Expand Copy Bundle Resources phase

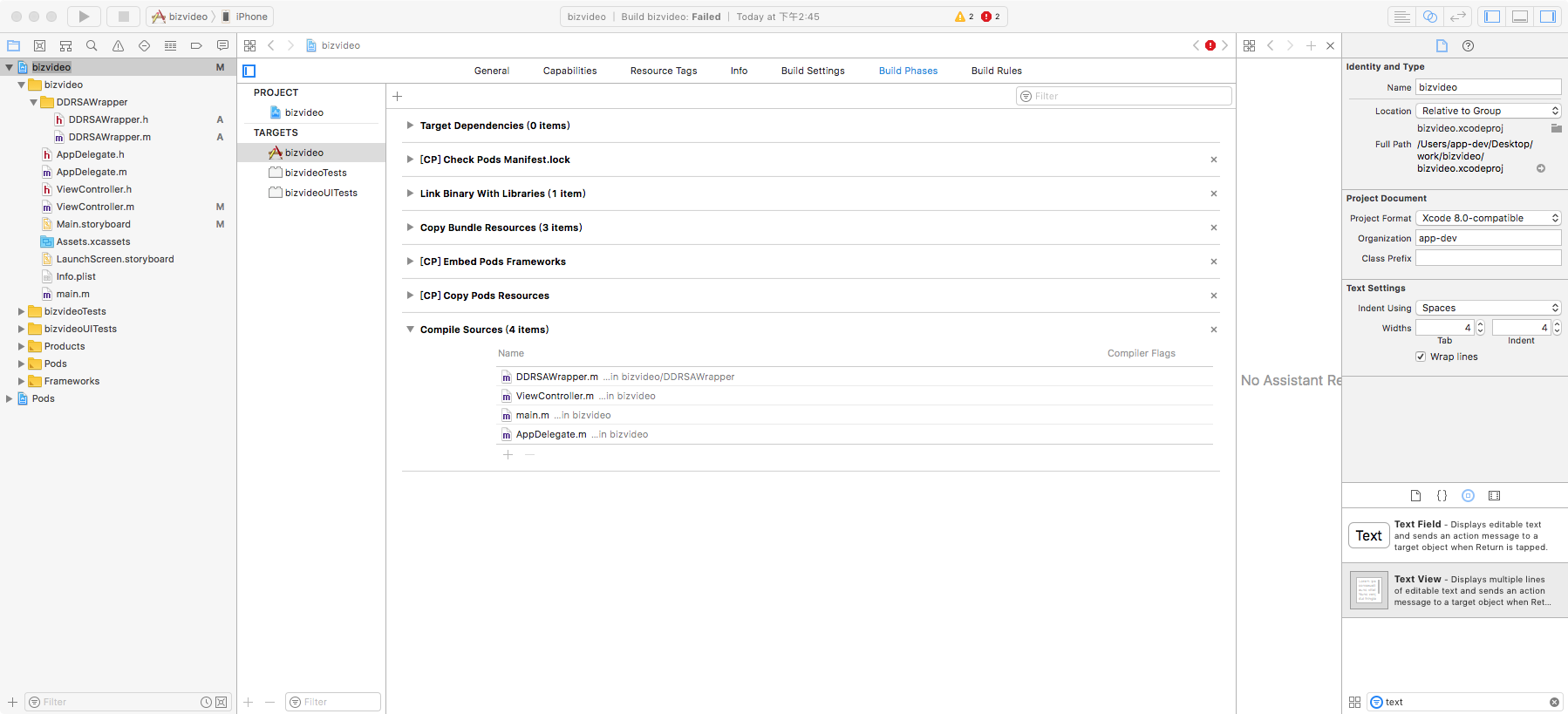tap(410, 228)
